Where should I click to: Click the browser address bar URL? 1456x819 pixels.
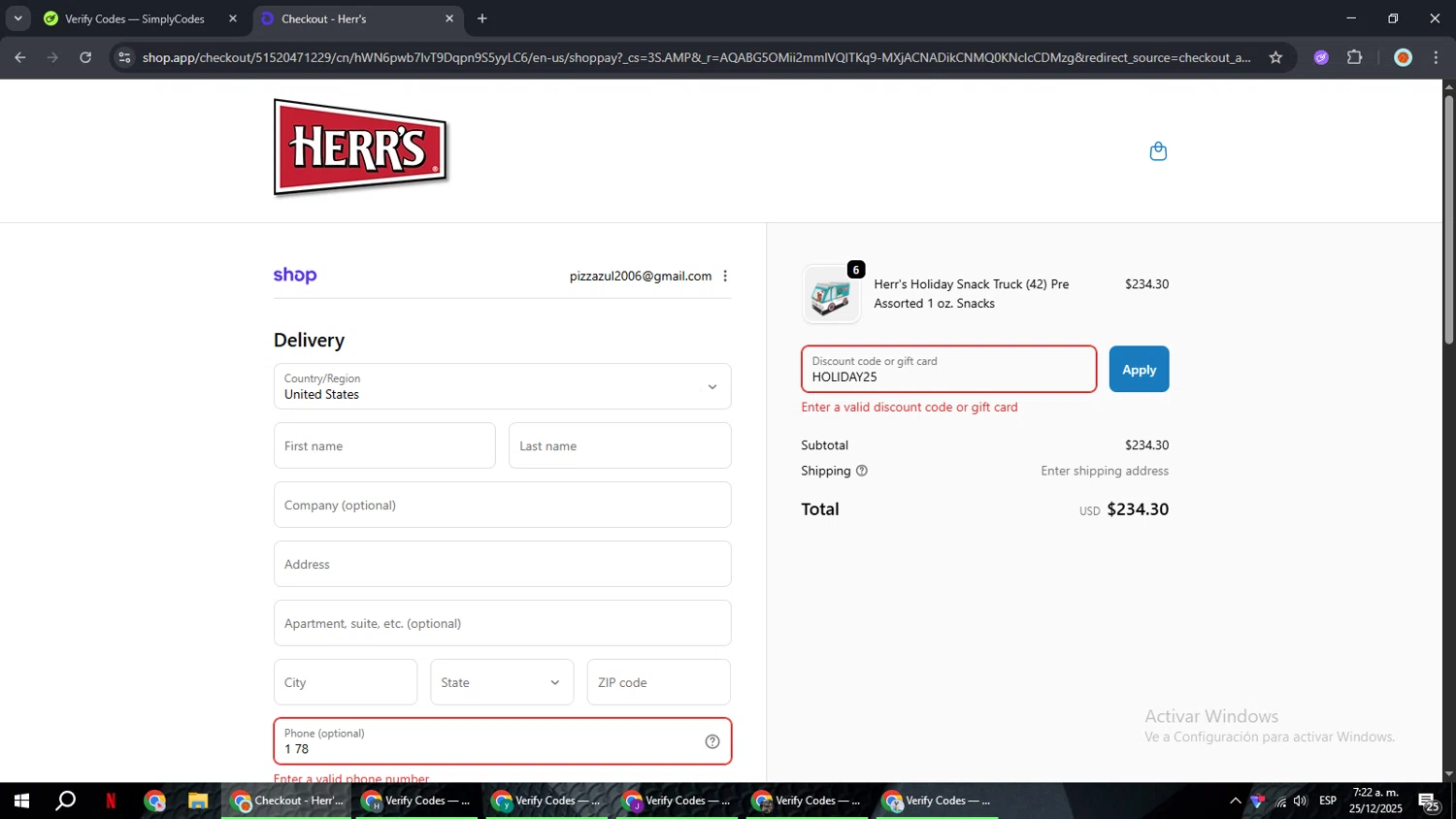pyautogui.click(x=696, y=57)
